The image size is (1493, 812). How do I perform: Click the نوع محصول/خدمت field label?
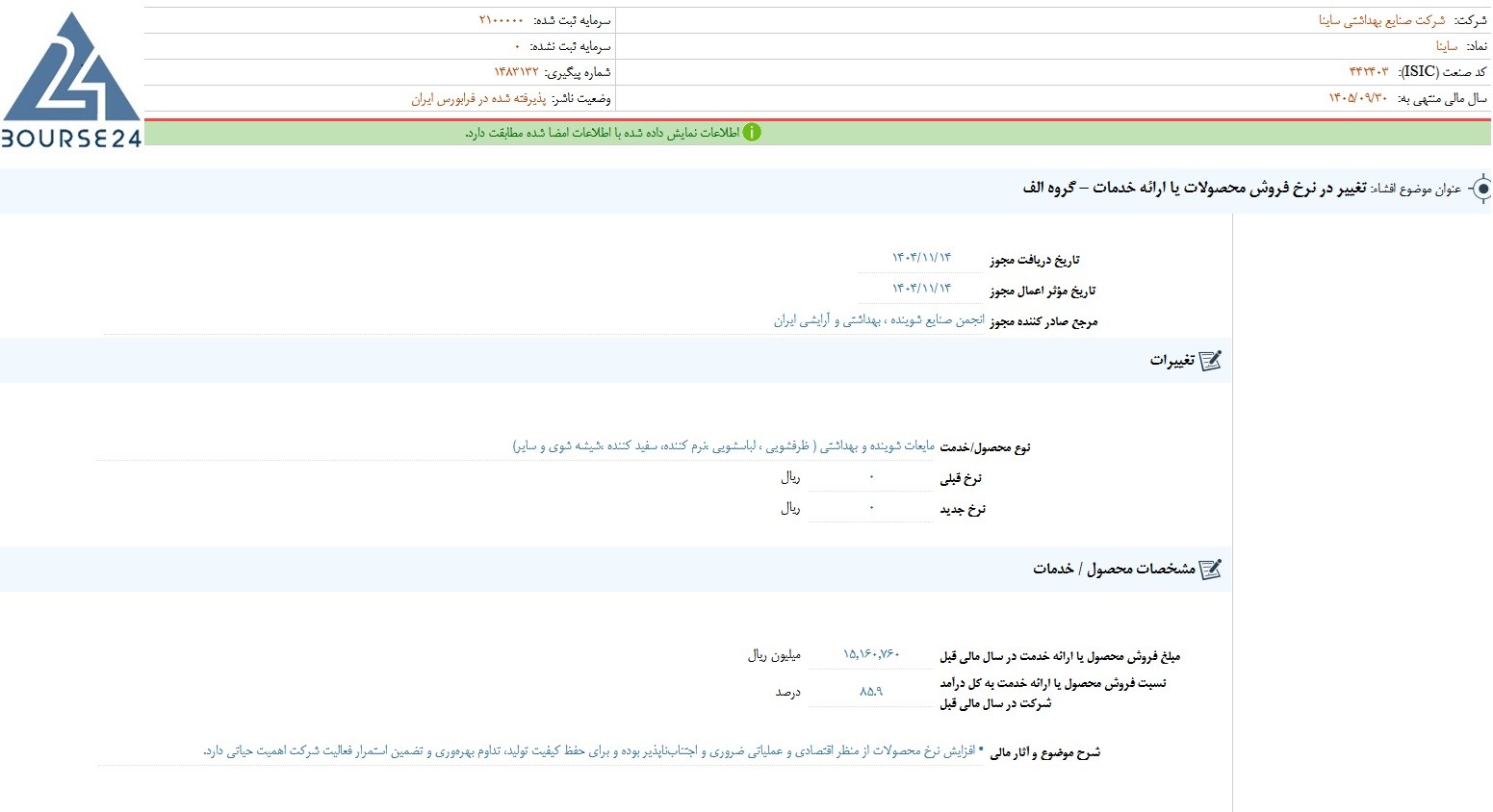pyautogui.click(x=985, y=447)
